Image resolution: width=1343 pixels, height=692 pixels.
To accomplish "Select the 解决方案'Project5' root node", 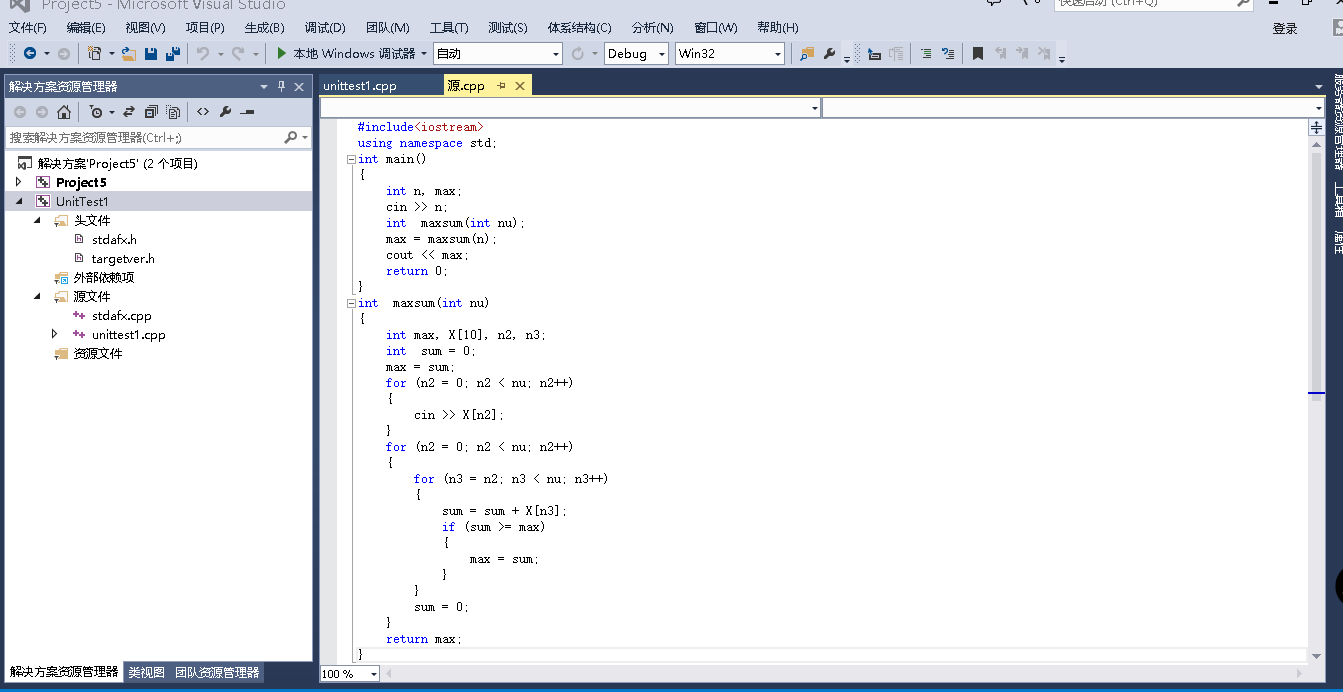I will coord(118,163).
